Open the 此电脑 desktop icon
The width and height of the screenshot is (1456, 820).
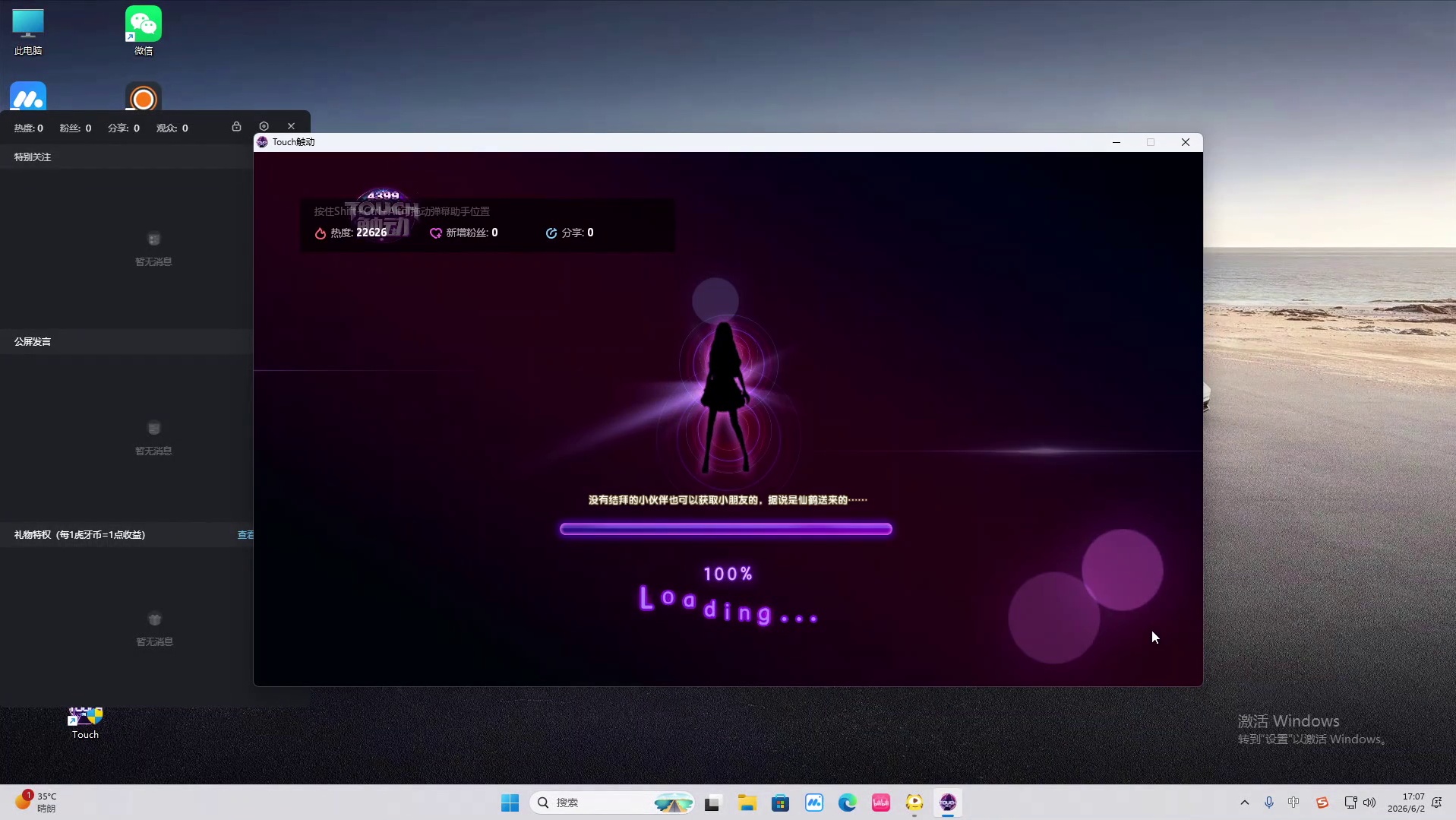(x=28, y=32)
